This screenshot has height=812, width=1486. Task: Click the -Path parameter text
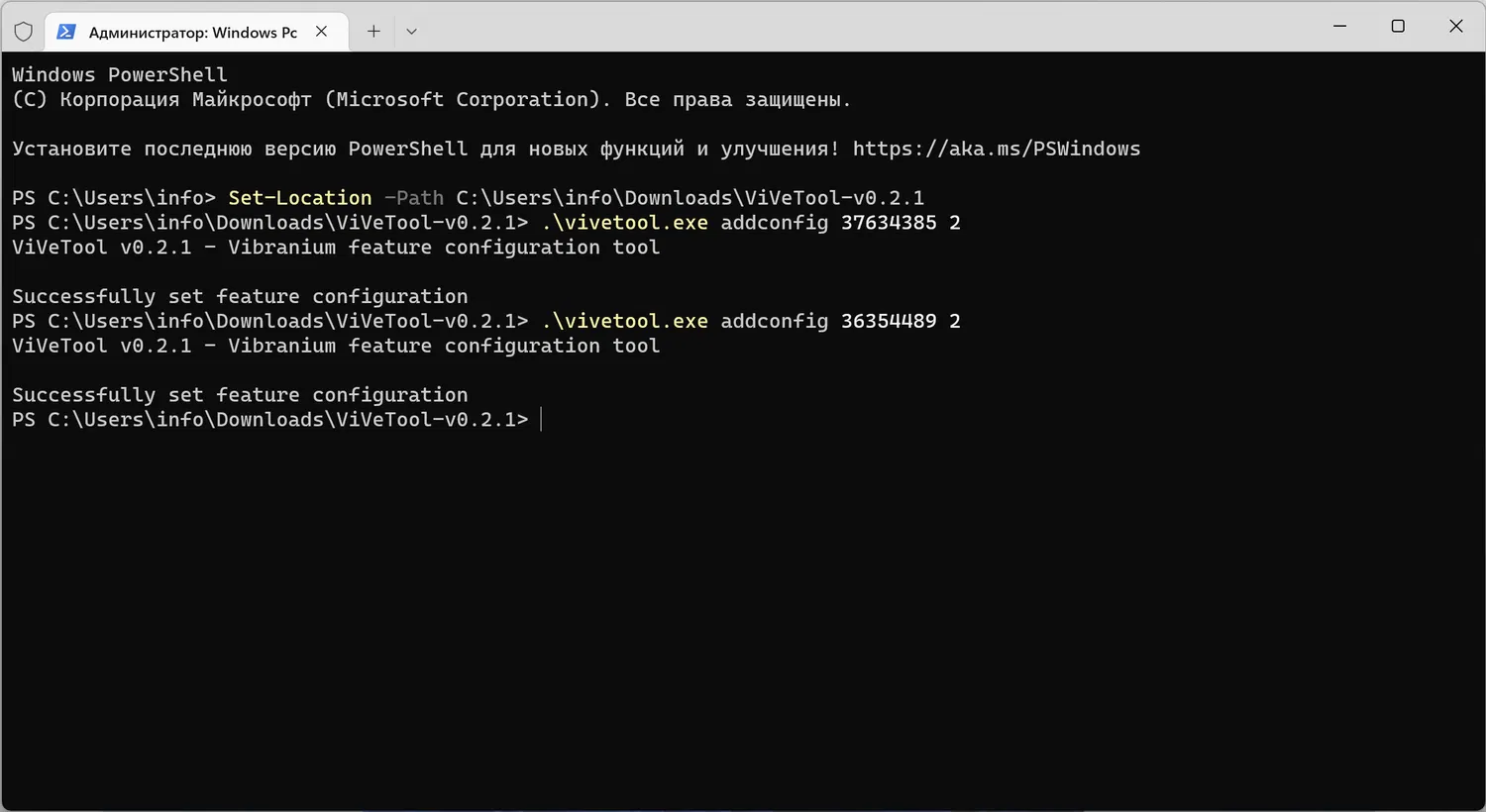414,198
